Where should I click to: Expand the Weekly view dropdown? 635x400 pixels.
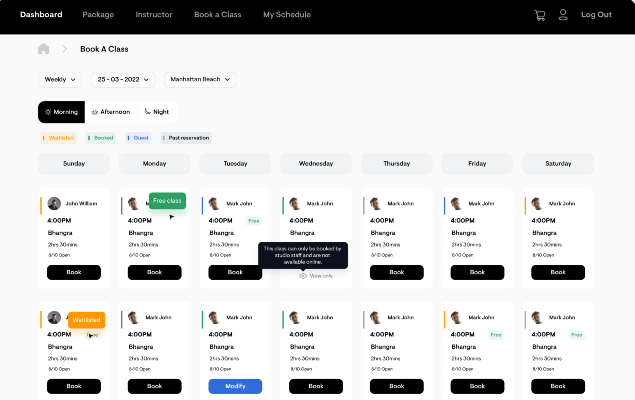point(60,79)
